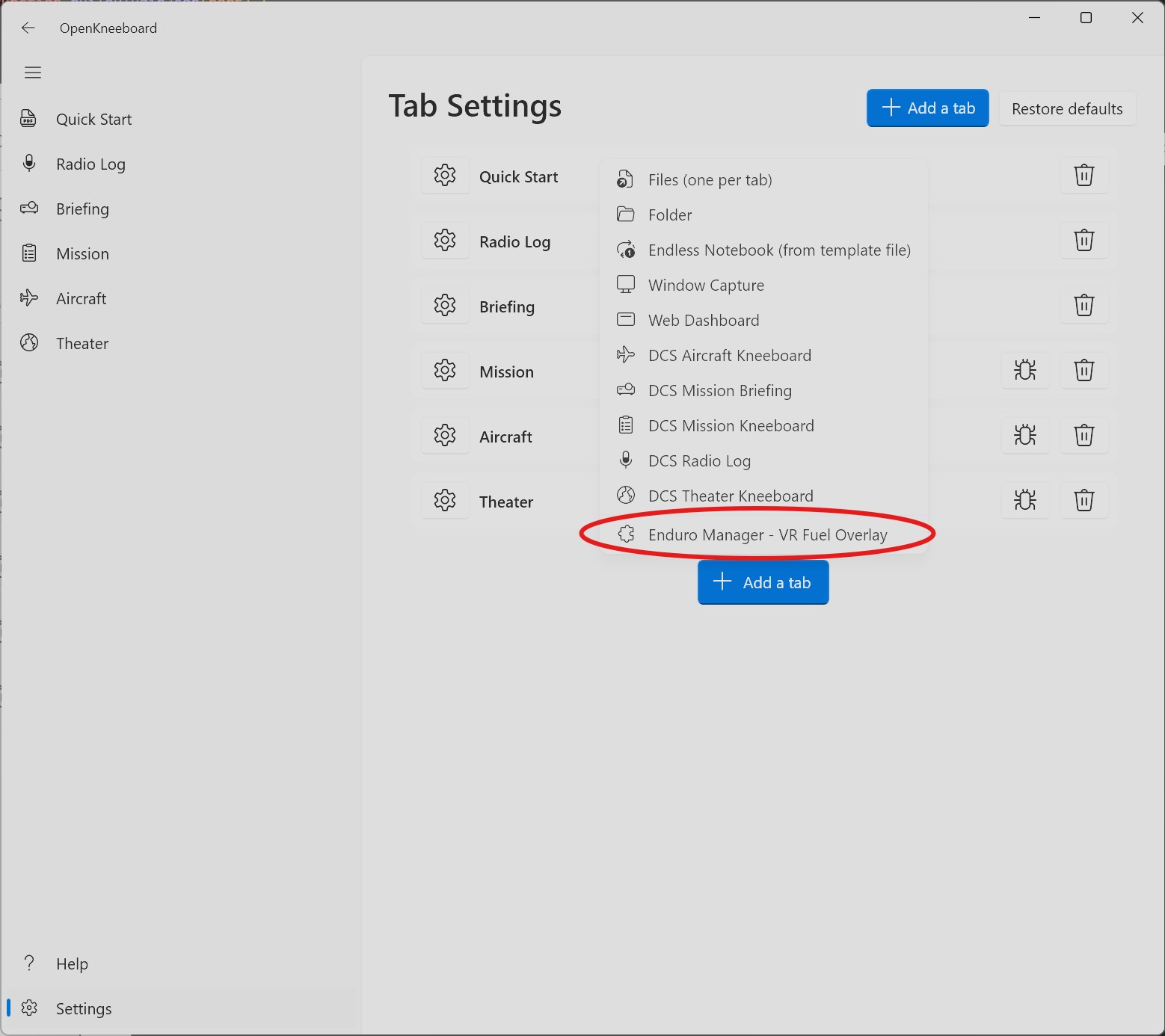This screenshot has width=1165, height=1036.
Task: Delete the Aircraft tab
Action: [x=1084, y=436]
